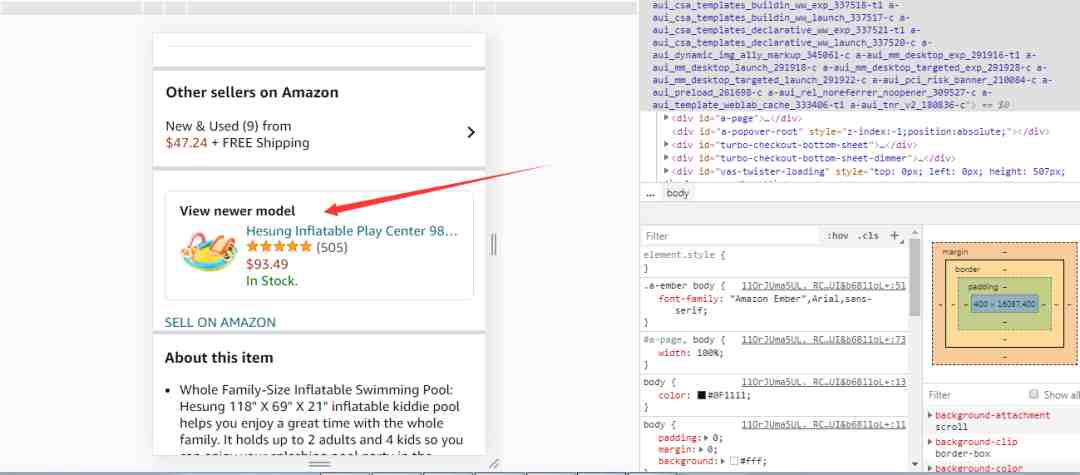
Task: Click the breadcrumb ellipsis button
Action: (x=650, y=194)
